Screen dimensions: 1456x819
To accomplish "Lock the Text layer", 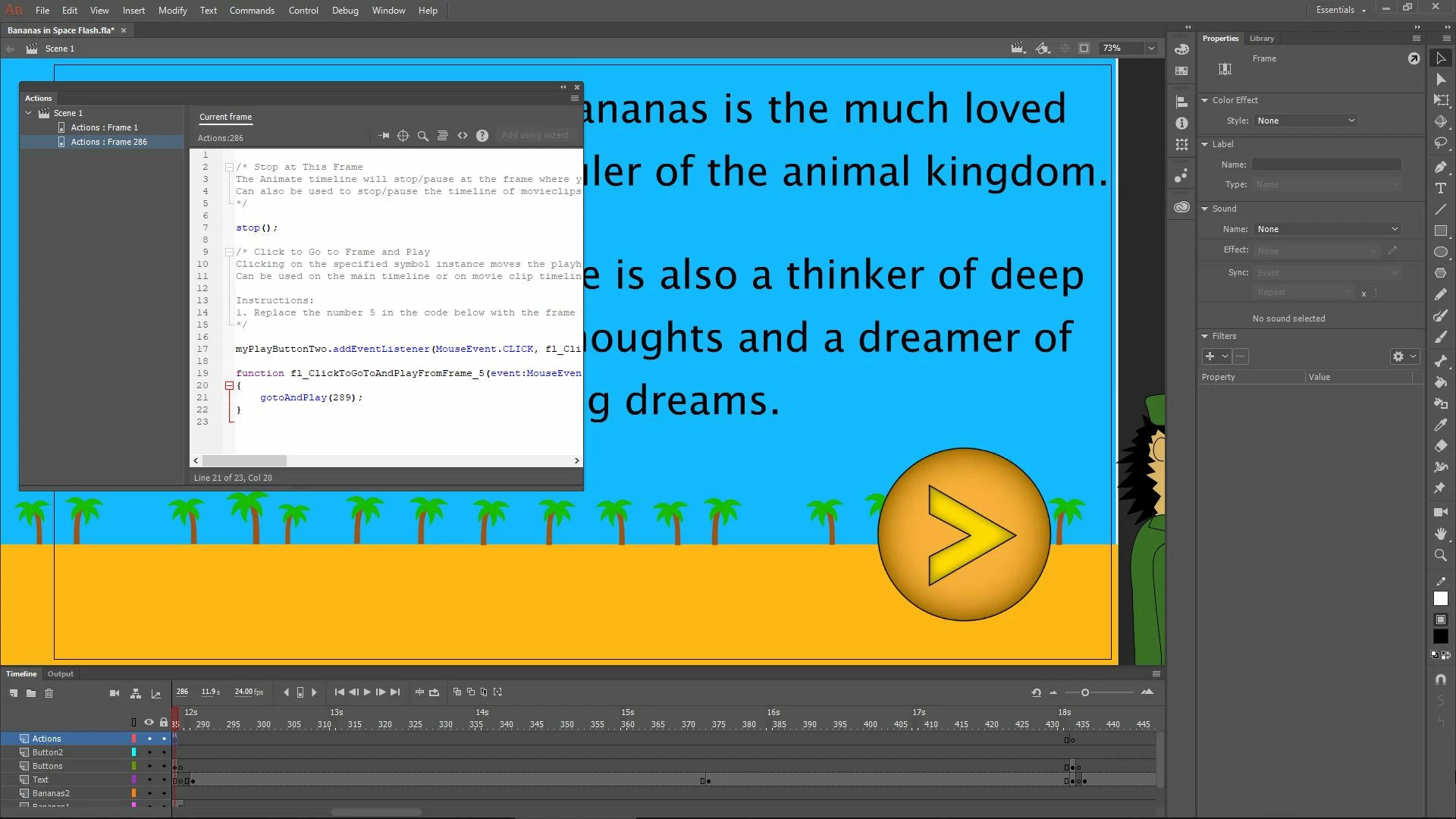I will pyautogui.click(x=164, y=780).
